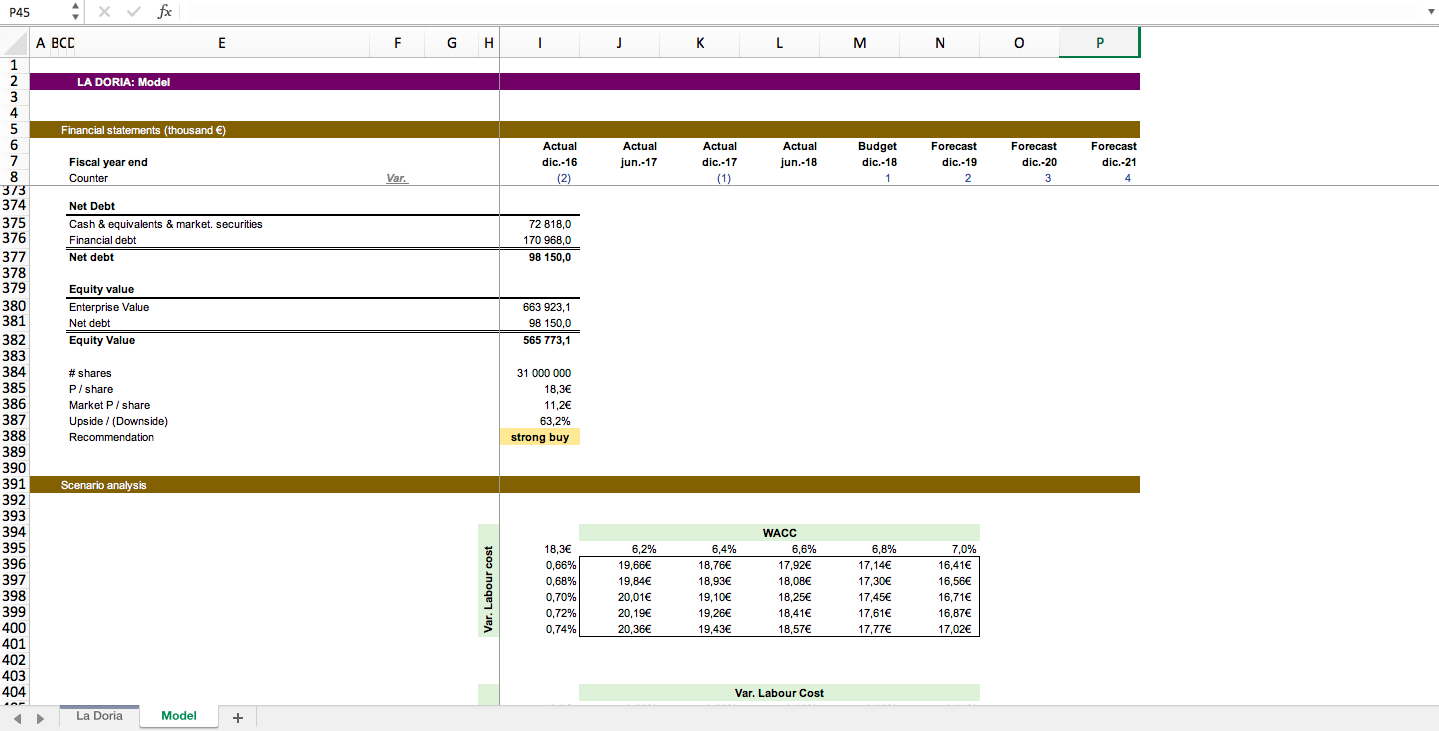The image size is (1439, 731).
Task: Select all cells via corner triangle
Action: (15, 43)
